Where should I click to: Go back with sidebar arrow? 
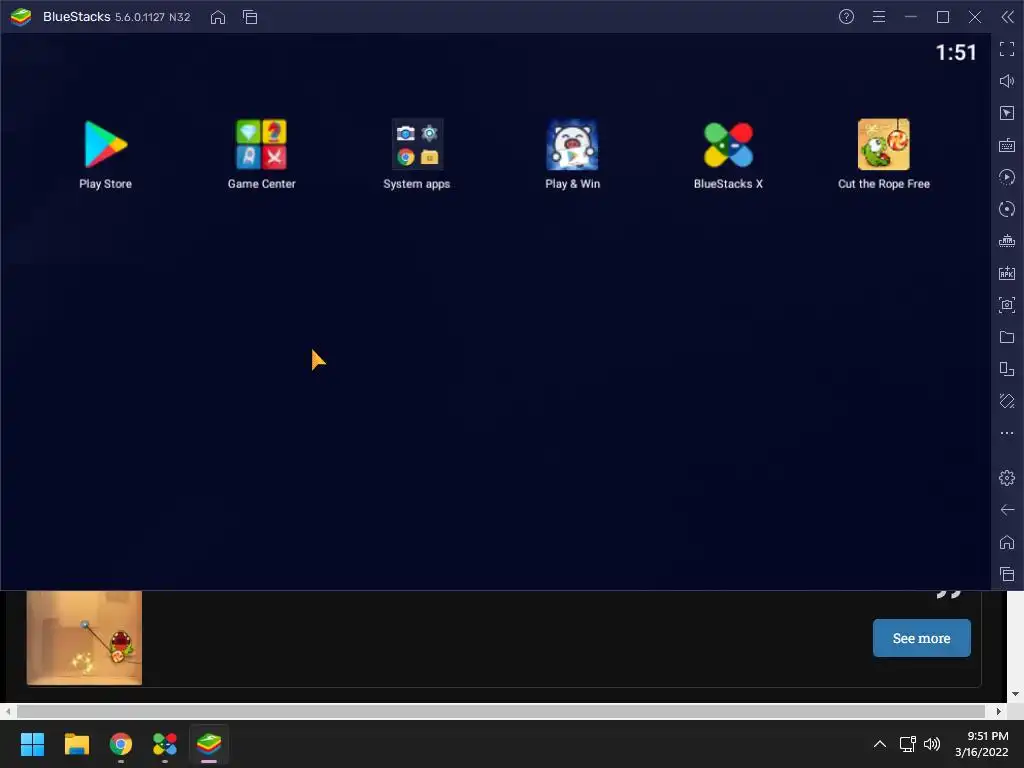point(1007,510)
